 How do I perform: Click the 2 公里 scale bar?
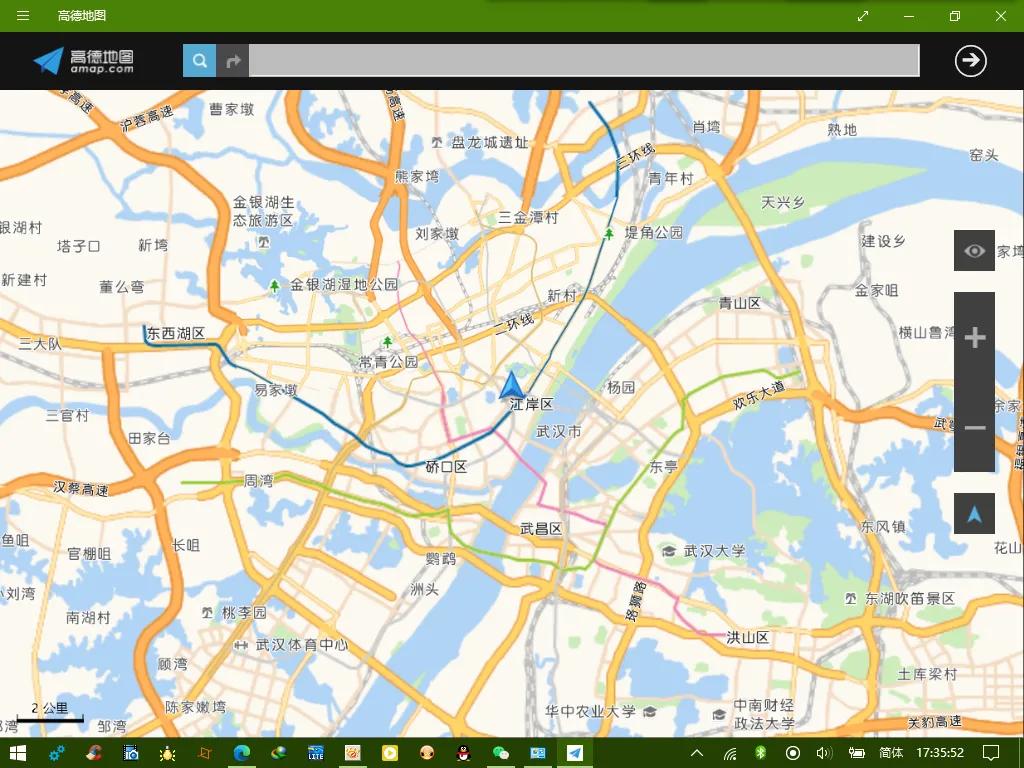pos(50,712)
